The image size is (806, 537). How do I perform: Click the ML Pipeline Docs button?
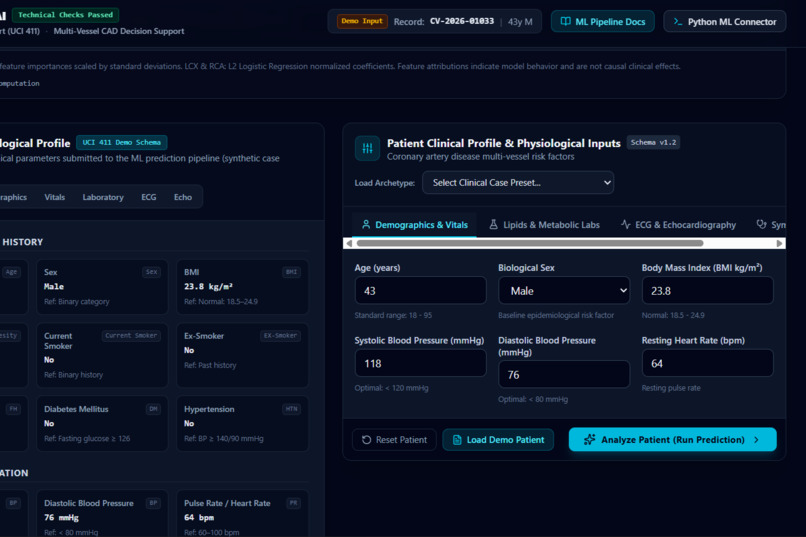click(603, 22)
